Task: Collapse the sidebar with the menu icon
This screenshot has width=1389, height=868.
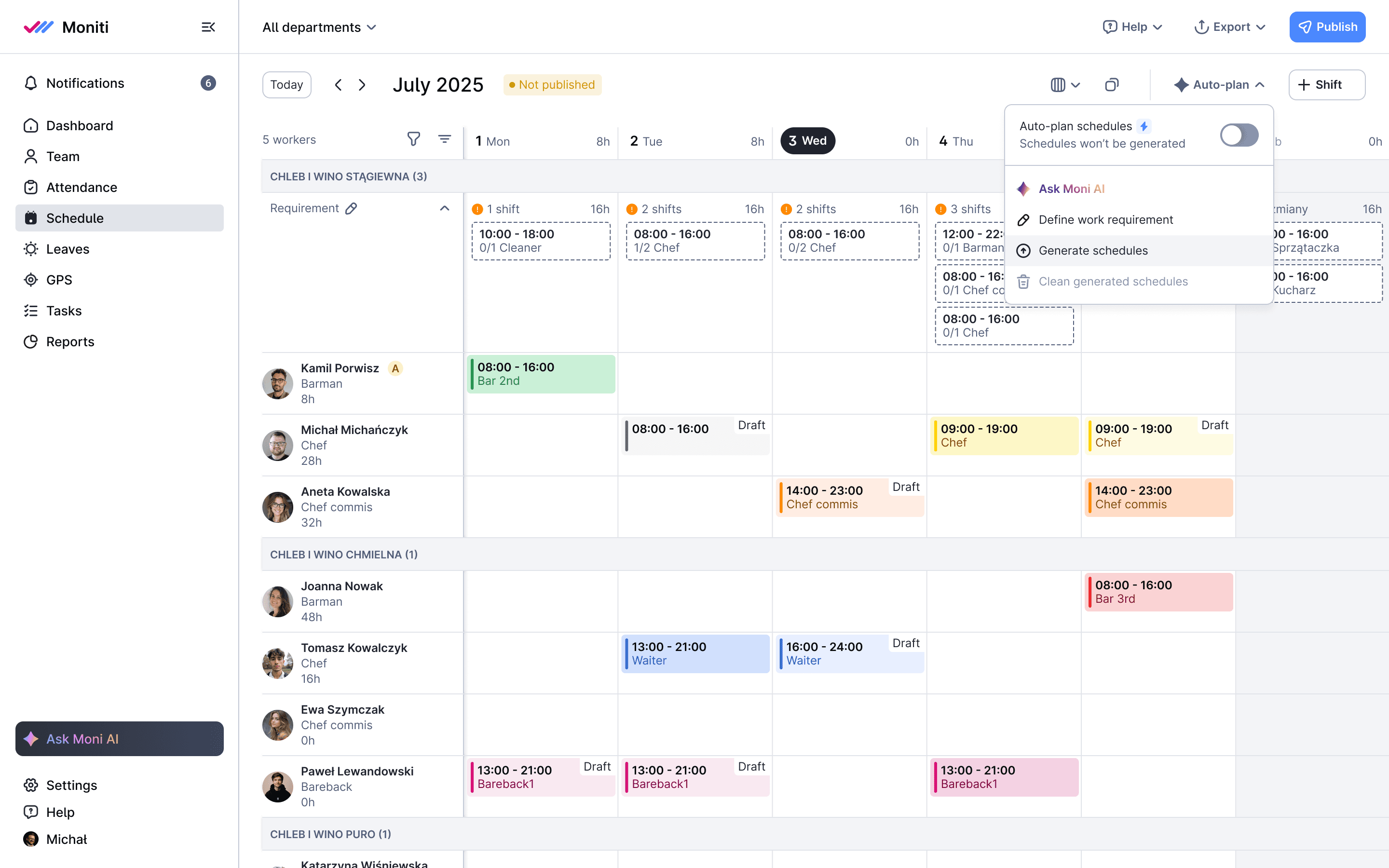Action: click(x=208, y=27)
